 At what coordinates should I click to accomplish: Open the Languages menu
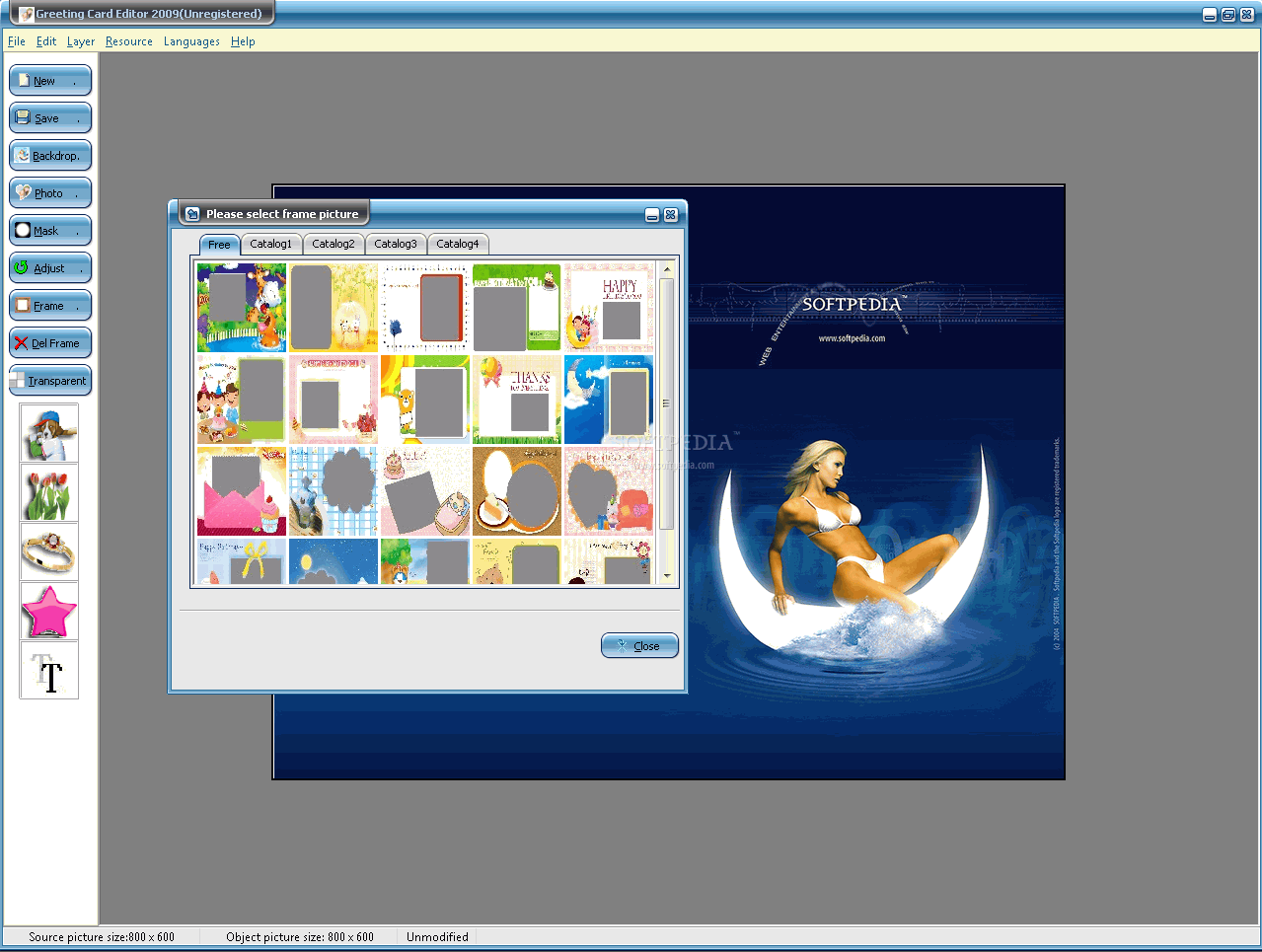[191, 41]
